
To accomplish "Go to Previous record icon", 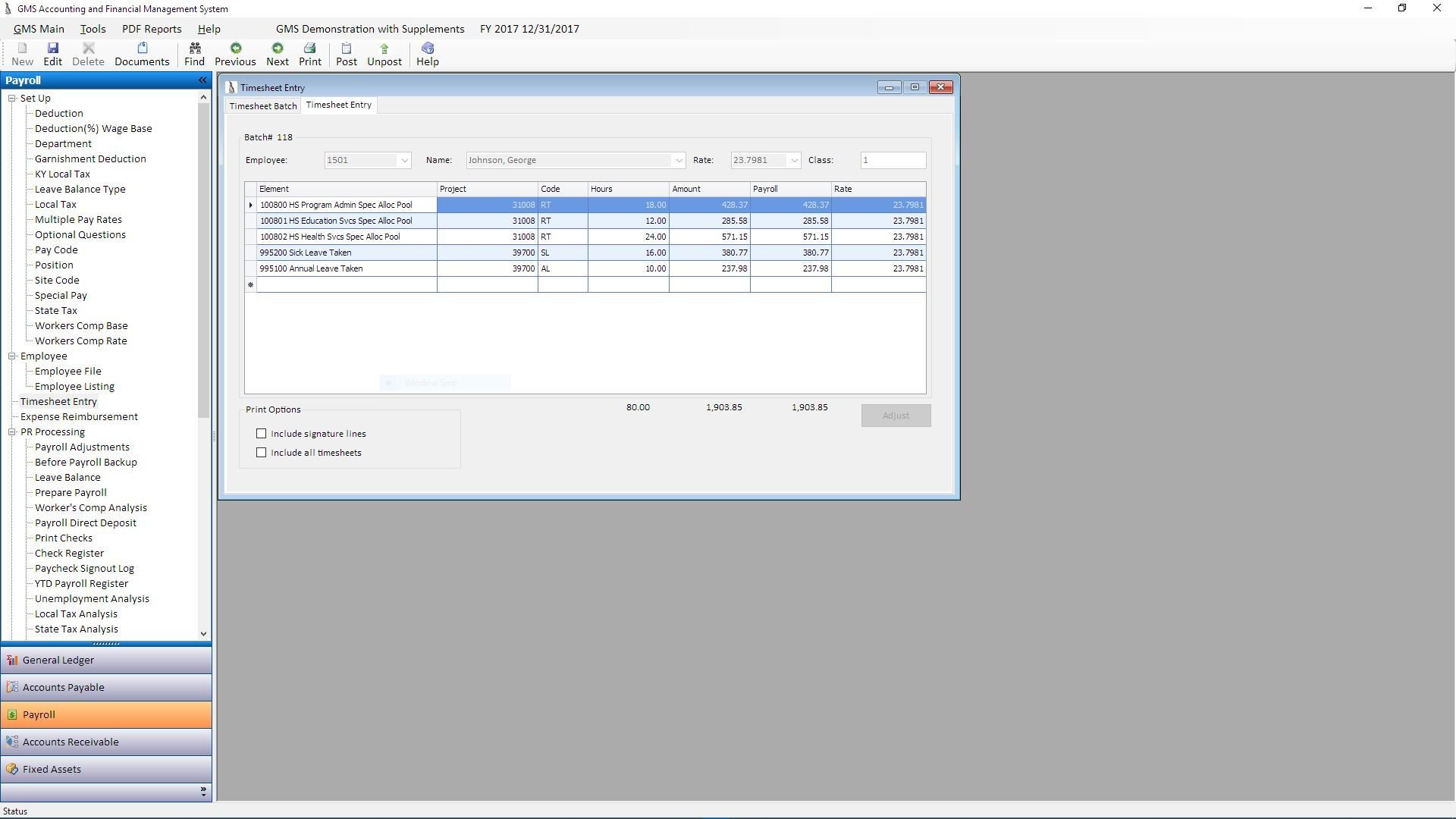I will (235, 54).
